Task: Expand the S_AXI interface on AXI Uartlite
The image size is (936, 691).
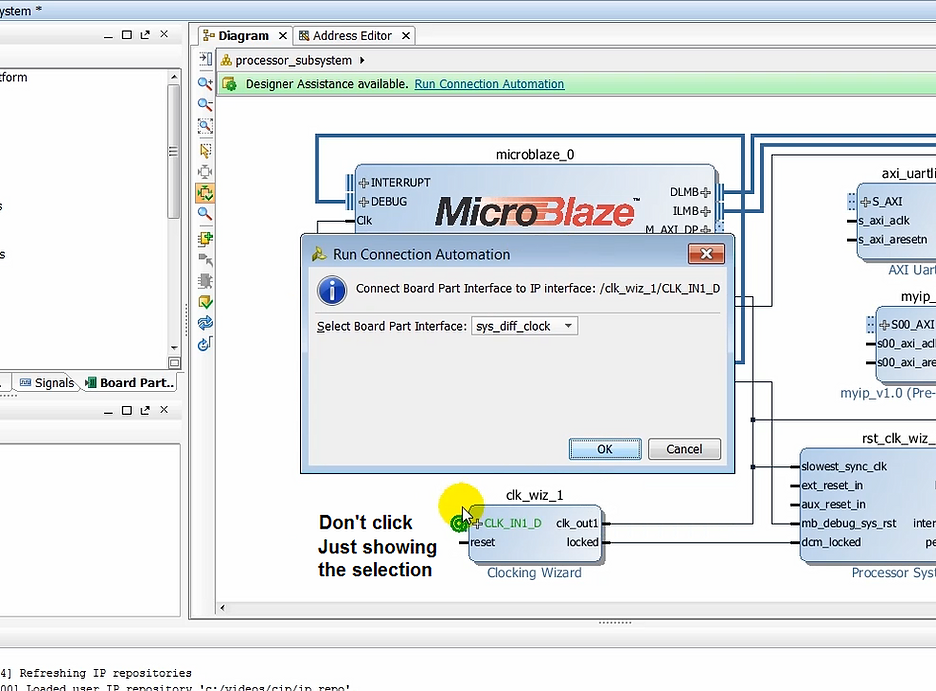Action: pyautogui.click(x=865, y=202)
